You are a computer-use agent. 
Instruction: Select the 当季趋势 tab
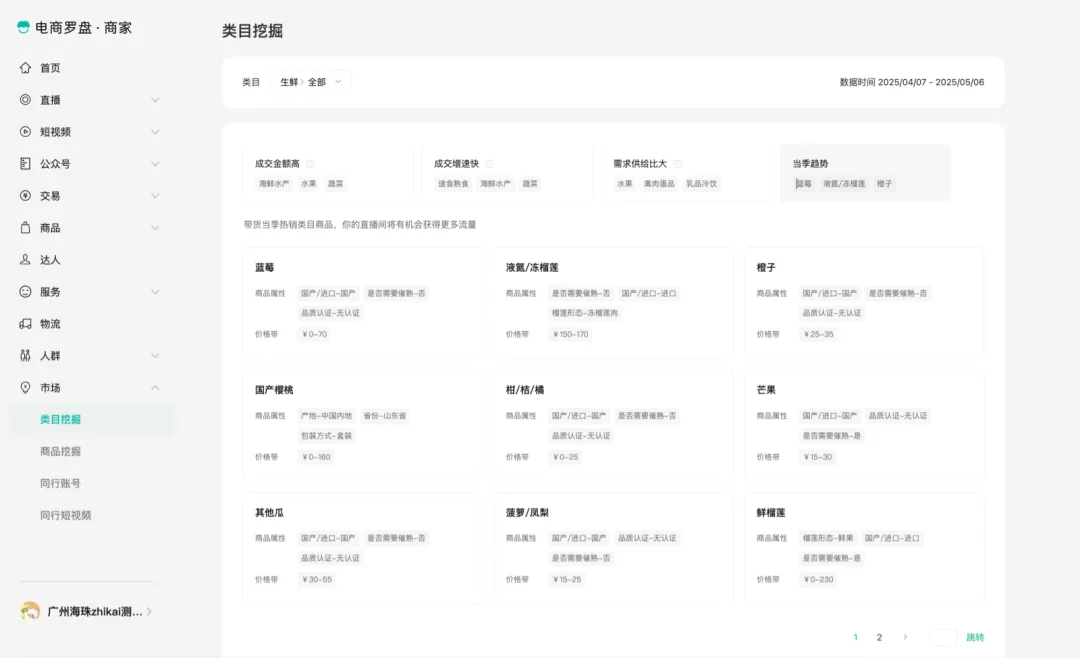865,173
